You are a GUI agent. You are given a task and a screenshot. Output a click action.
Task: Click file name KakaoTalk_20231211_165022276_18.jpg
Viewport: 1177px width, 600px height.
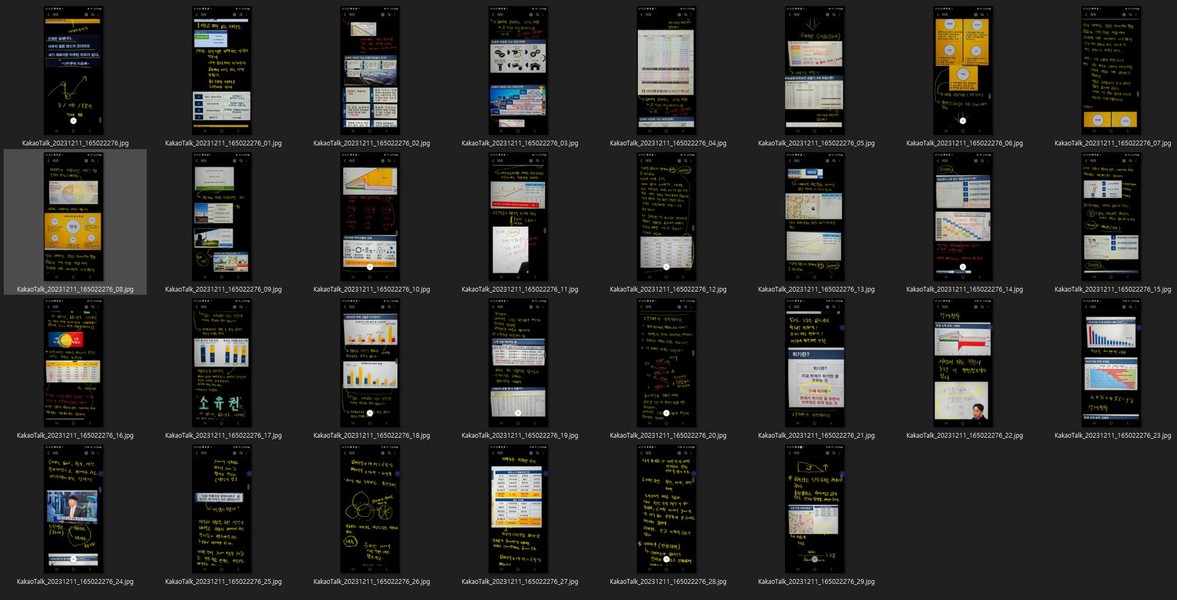pyautogui.click(x=372, y=435)
